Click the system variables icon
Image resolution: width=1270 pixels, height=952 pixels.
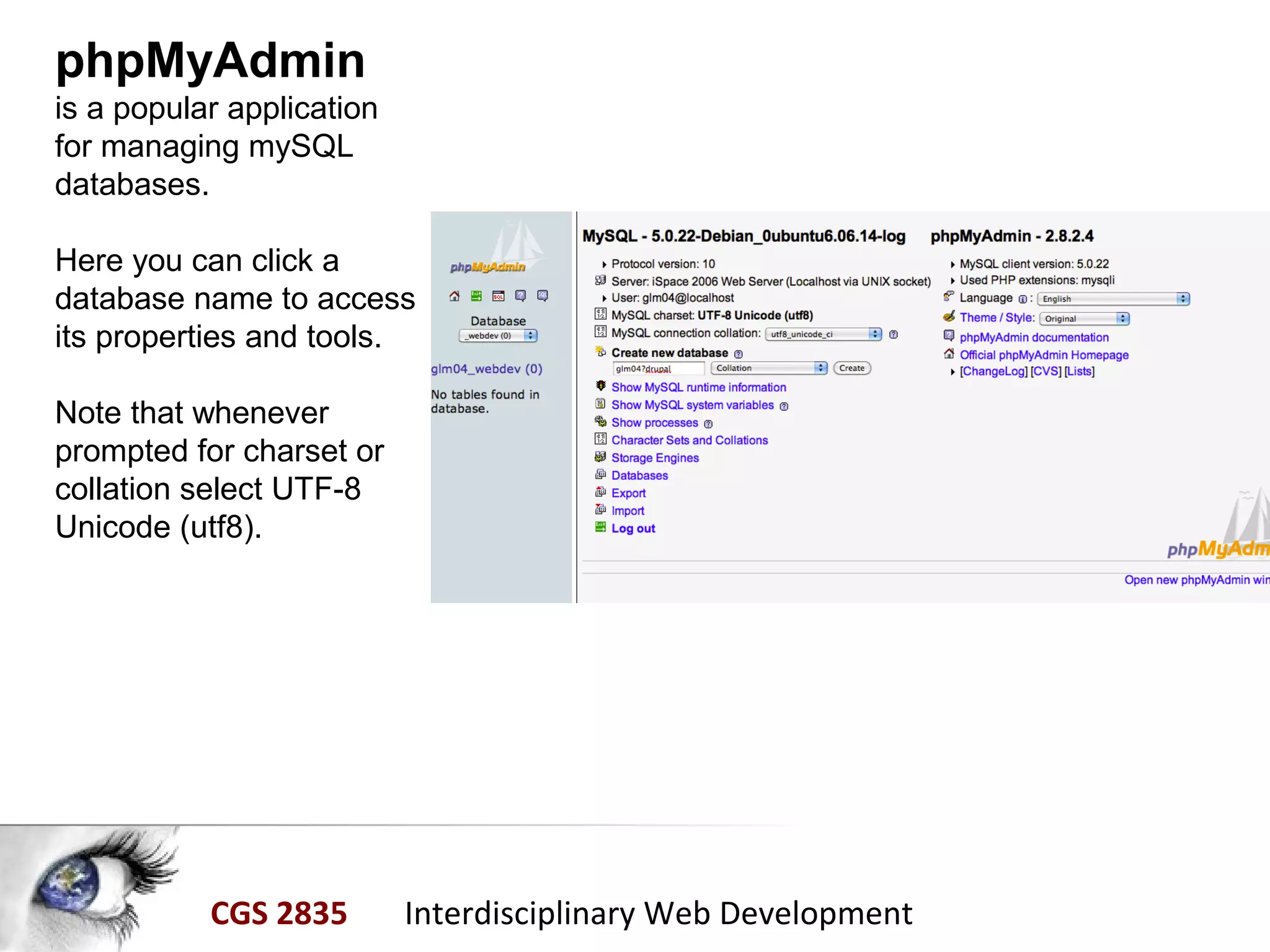[x=600, y=403]
